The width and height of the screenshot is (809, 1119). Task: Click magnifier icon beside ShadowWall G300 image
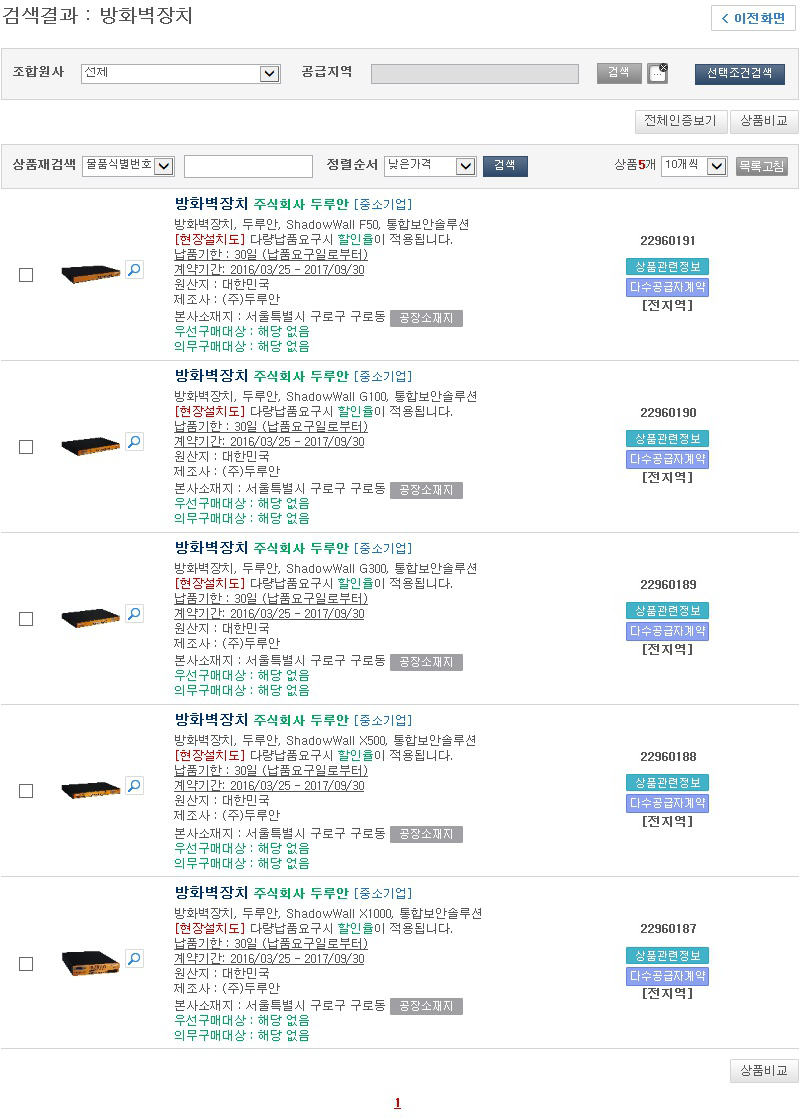(134, 613)
